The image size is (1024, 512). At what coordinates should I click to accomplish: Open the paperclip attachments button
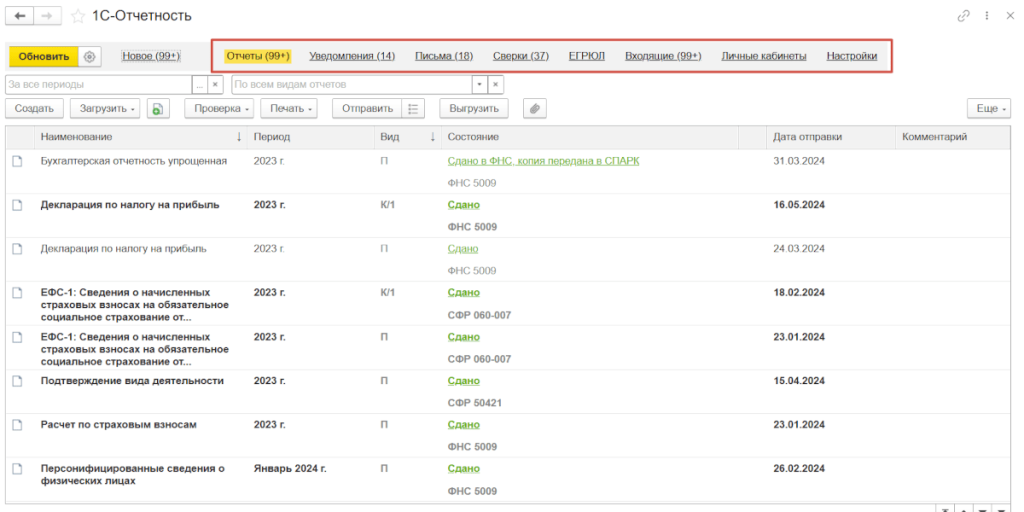pyautogui.click(x=535, y=108)
